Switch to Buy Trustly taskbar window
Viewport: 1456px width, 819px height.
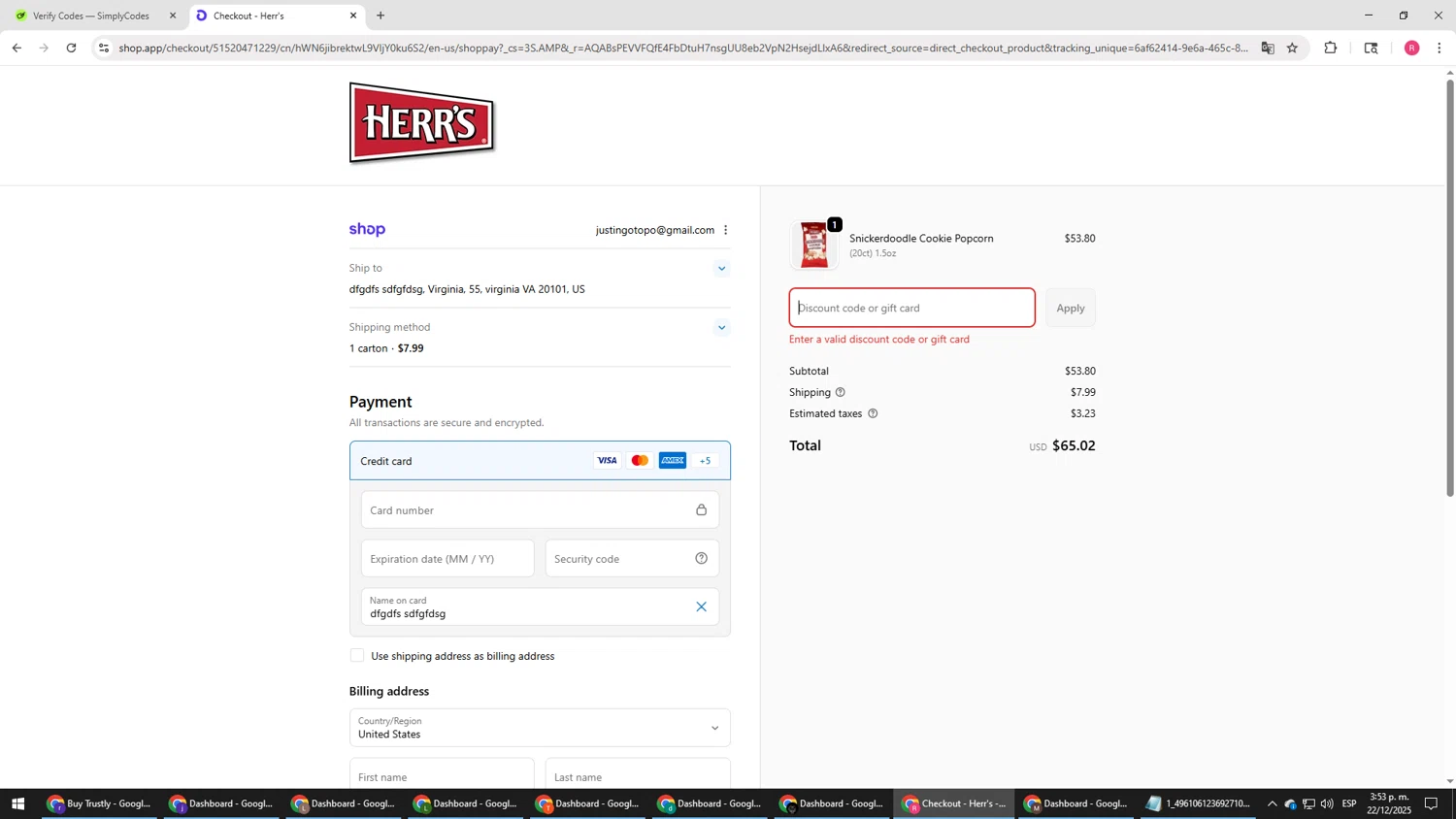tap(99, 803)
